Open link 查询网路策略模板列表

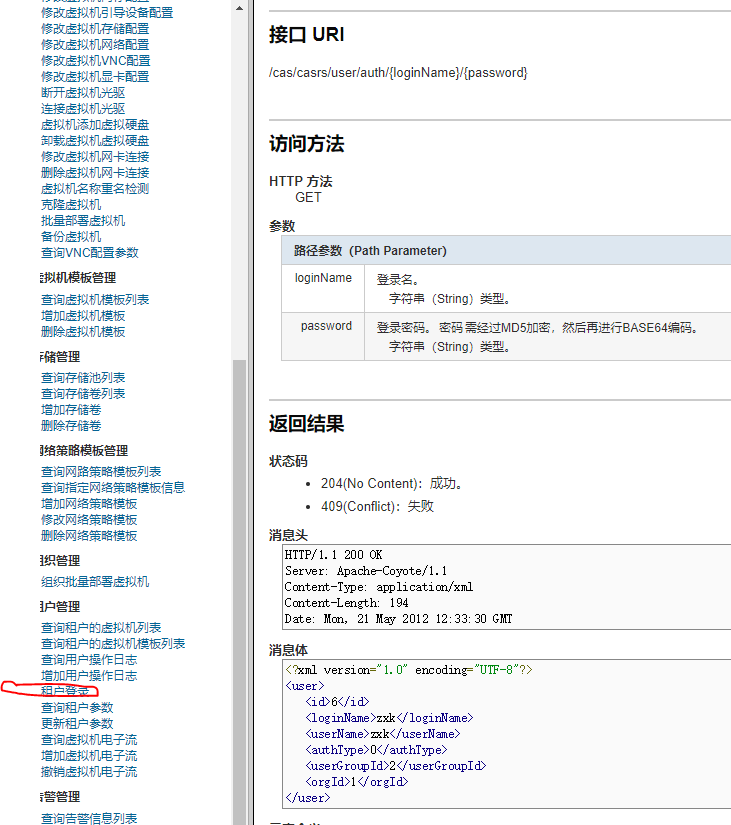point(101,472)
